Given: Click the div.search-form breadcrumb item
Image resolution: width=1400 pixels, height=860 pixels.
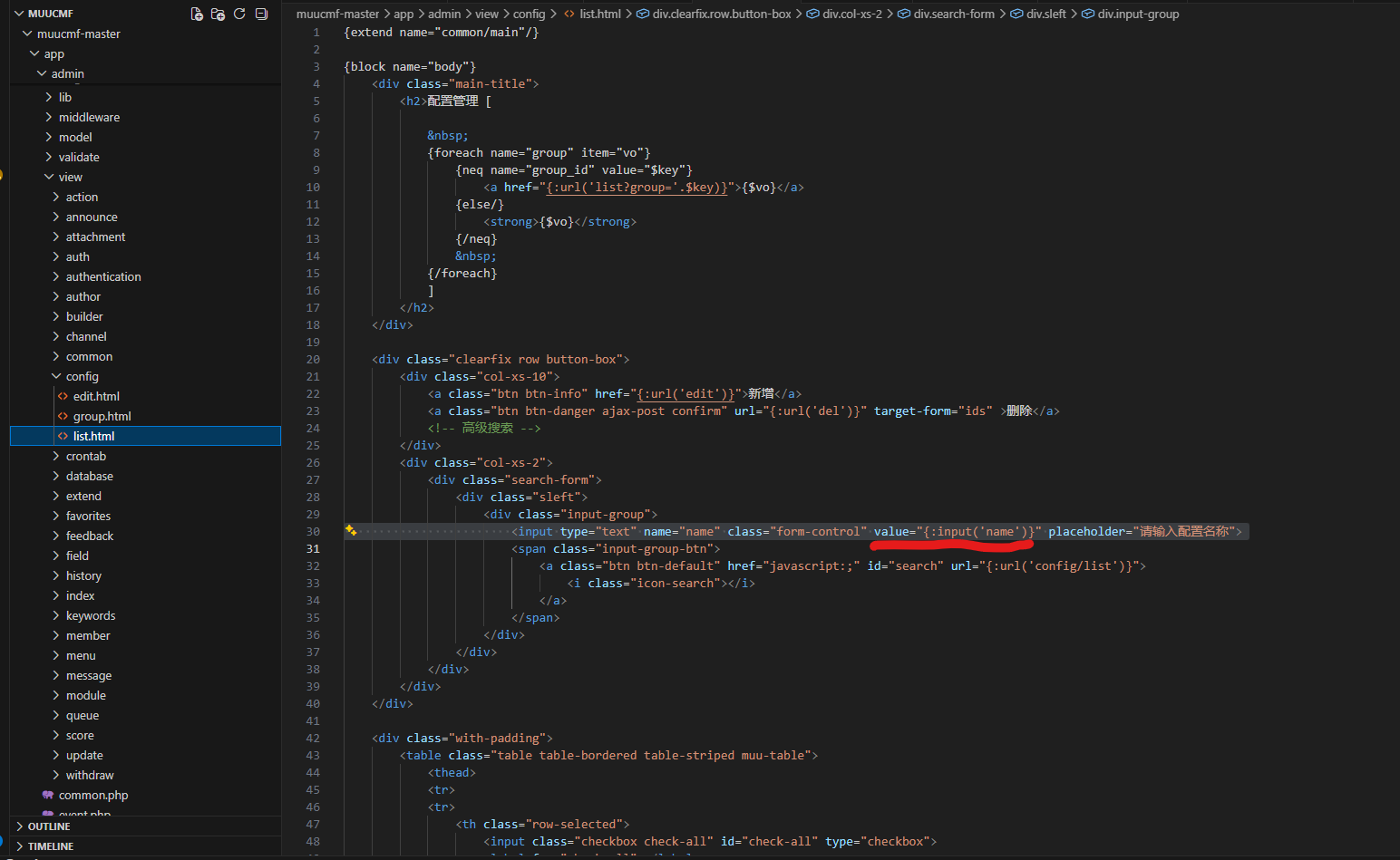Looking at the screenshot, I should (953, 14).
